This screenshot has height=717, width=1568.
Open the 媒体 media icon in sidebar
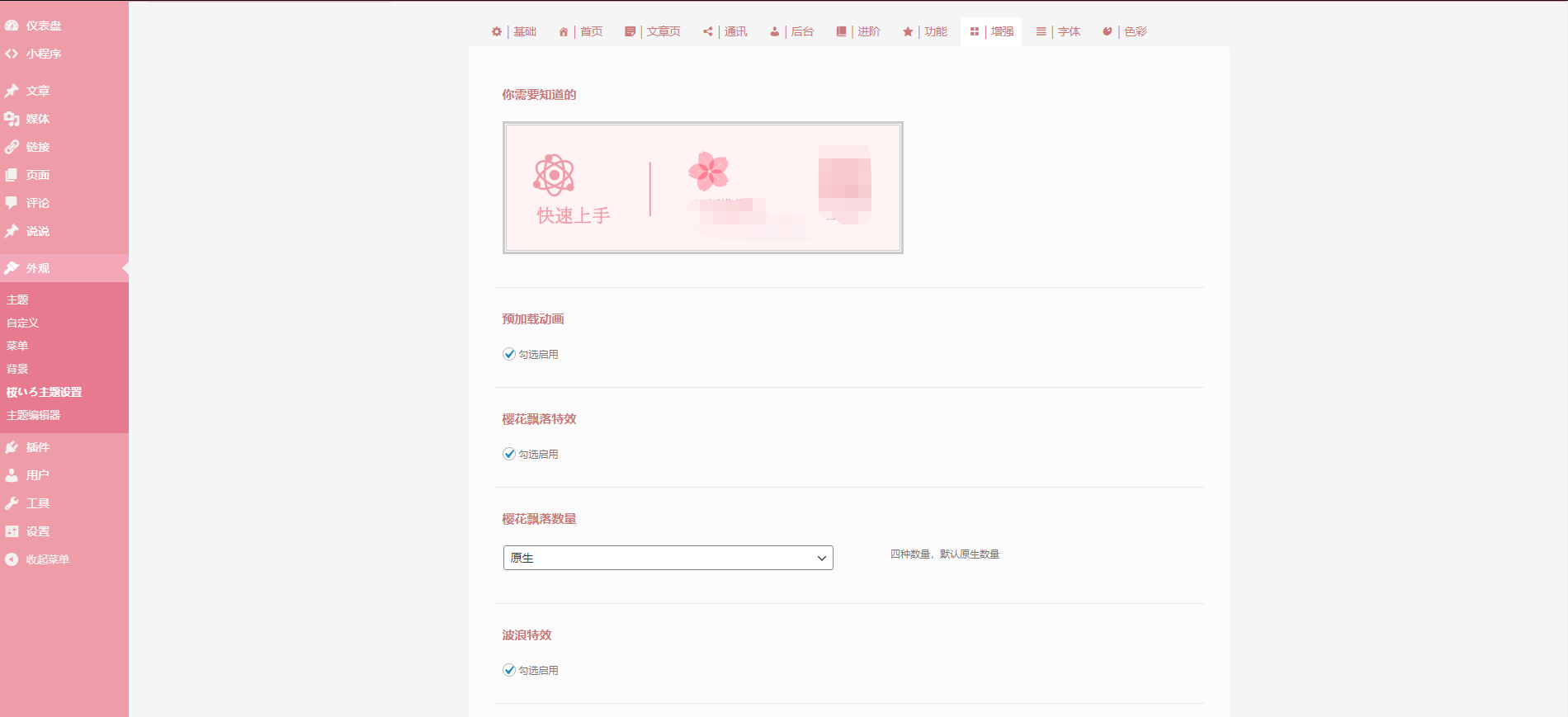[x=12, y=119]
